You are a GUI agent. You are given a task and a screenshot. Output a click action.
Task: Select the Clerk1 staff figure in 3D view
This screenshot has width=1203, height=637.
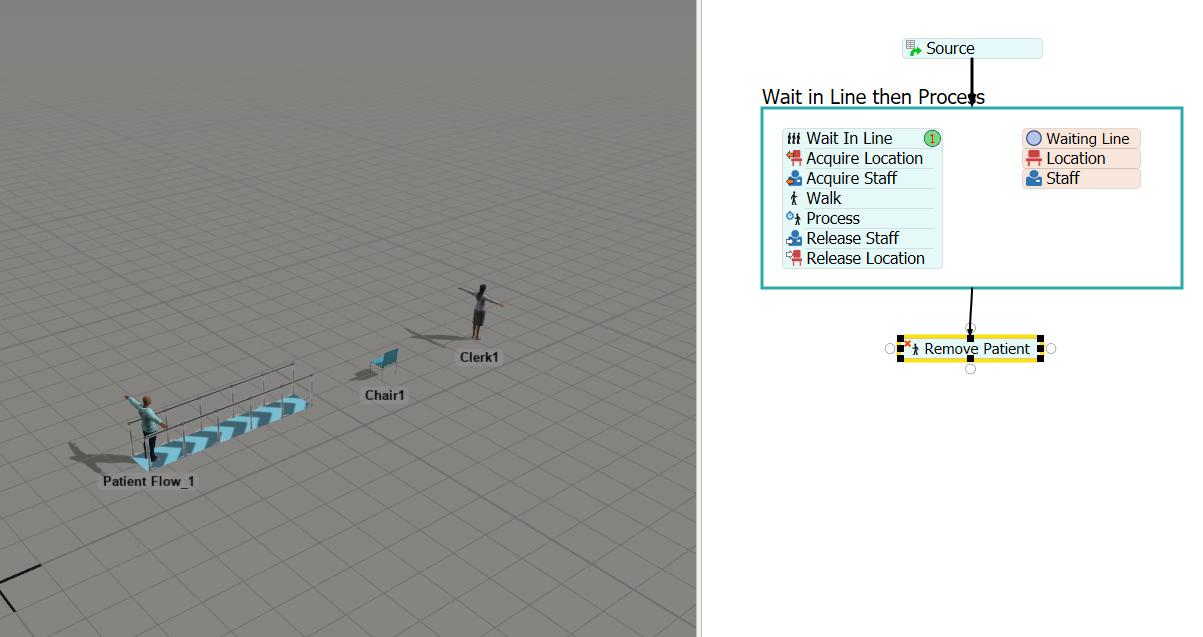480,312
